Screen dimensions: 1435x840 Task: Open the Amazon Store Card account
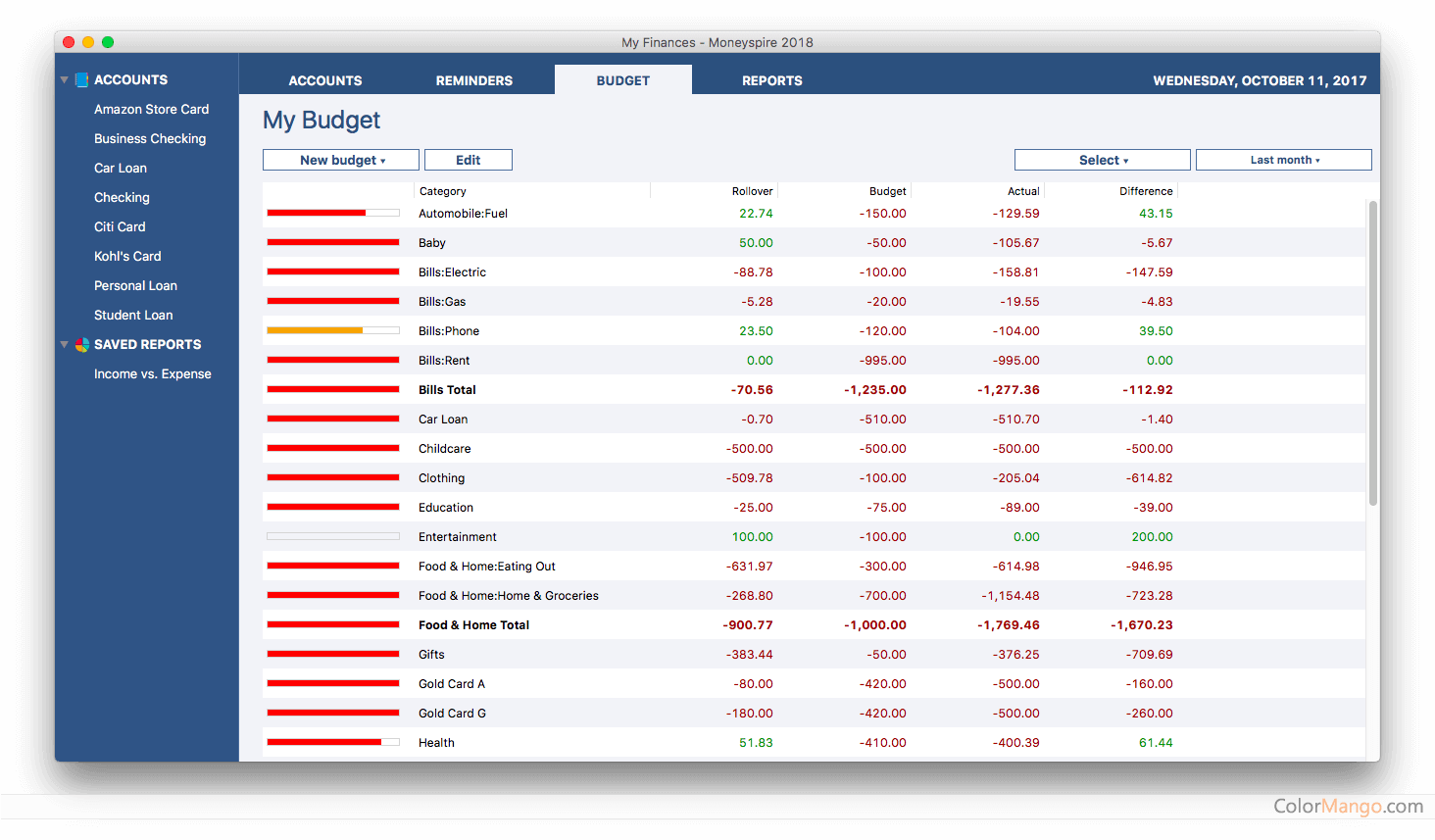[151, 110]
